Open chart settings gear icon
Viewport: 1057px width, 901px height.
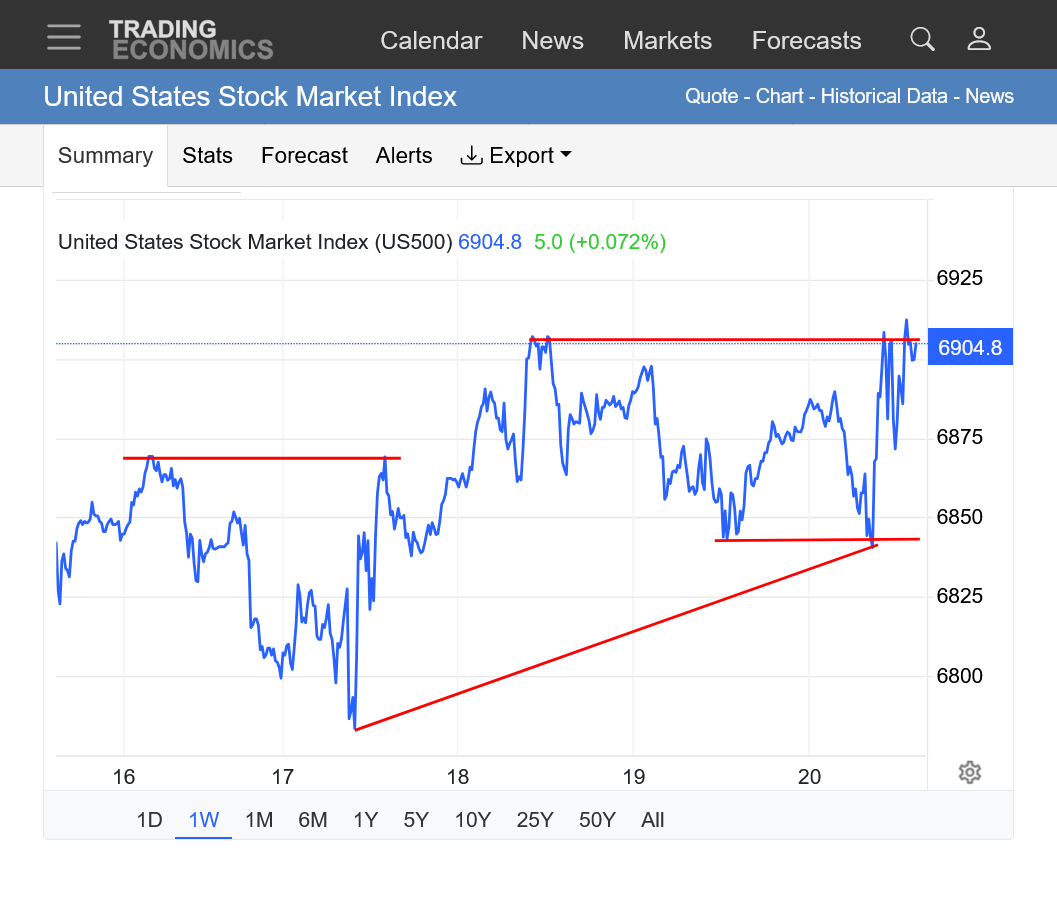click(968, 772)
